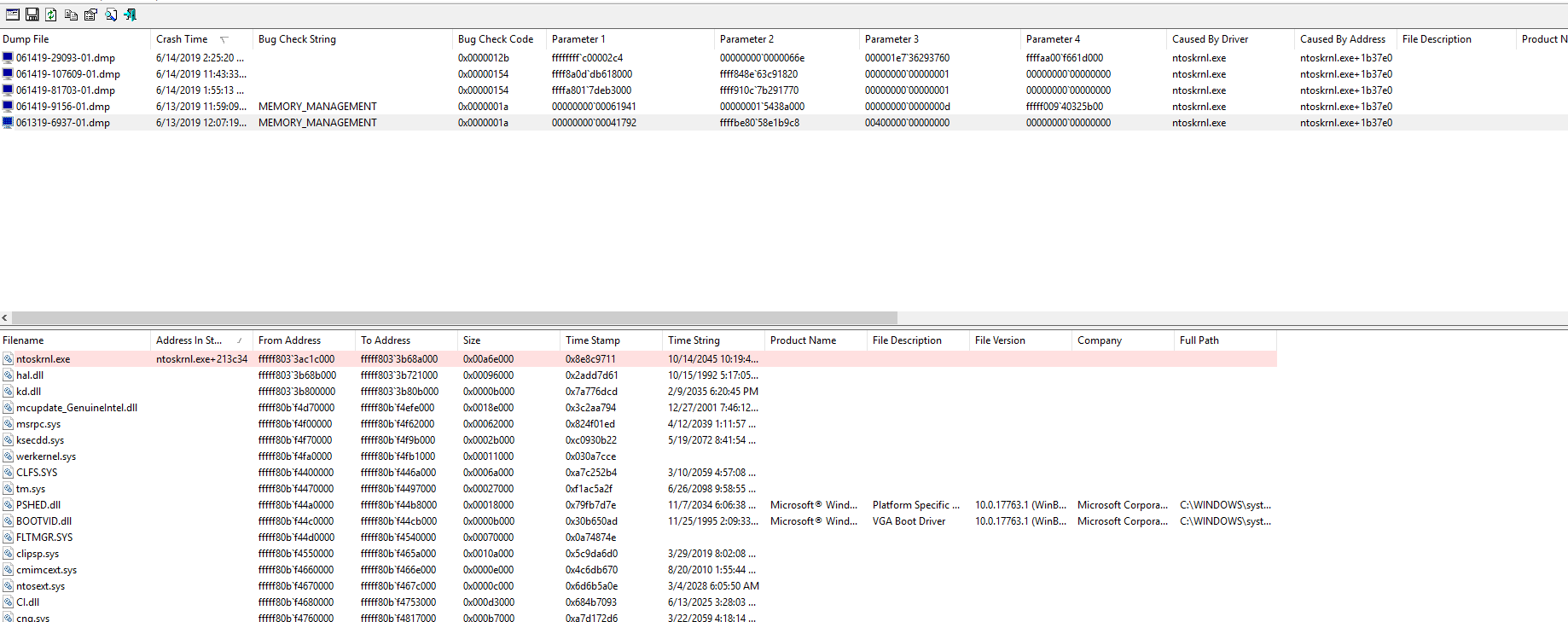The image size is (1568, 622).
Task: Click the Full Path column header
Action: [x=1225, y=340]
